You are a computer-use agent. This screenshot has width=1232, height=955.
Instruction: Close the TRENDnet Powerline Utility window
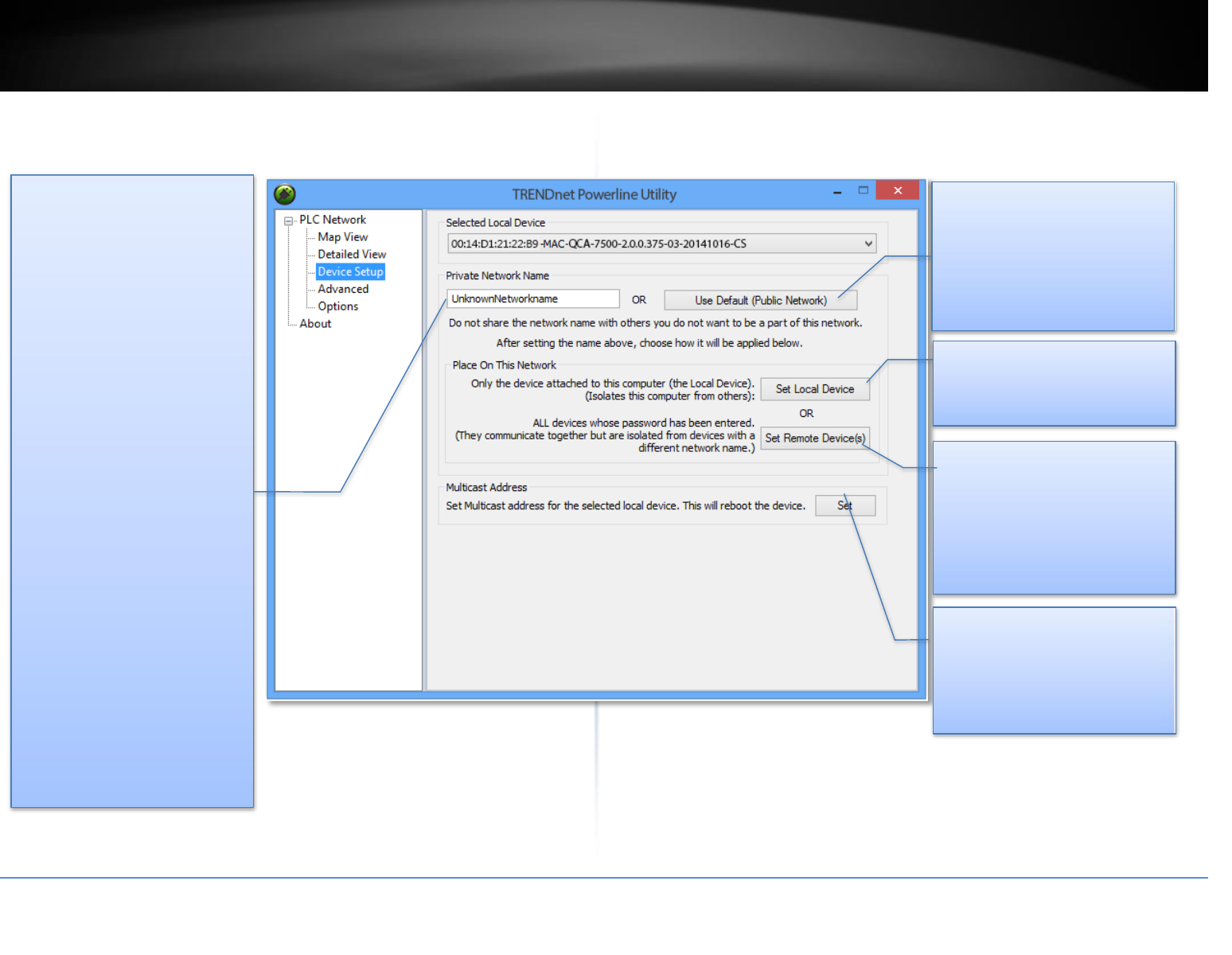click(x=898, y=190)
